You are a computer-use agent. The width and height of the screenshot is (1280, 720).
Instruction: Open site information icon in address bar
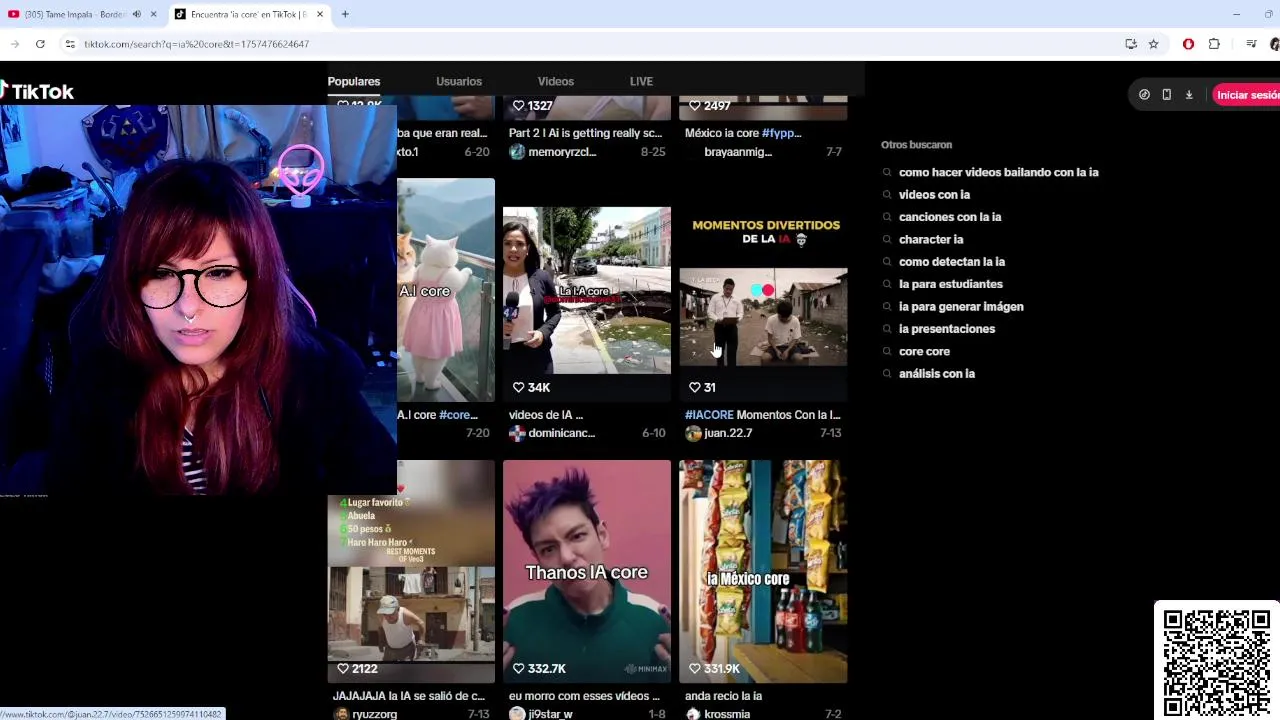[70, 44]
